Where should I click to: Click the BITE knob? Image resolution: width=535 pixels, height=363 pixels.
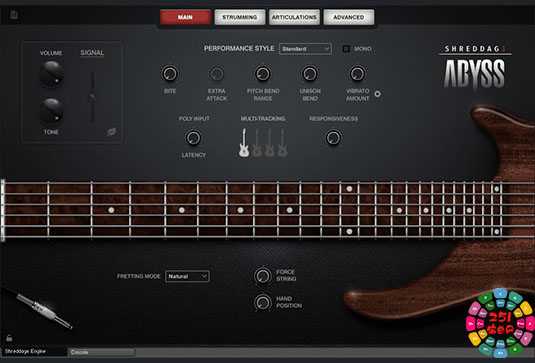170,74
